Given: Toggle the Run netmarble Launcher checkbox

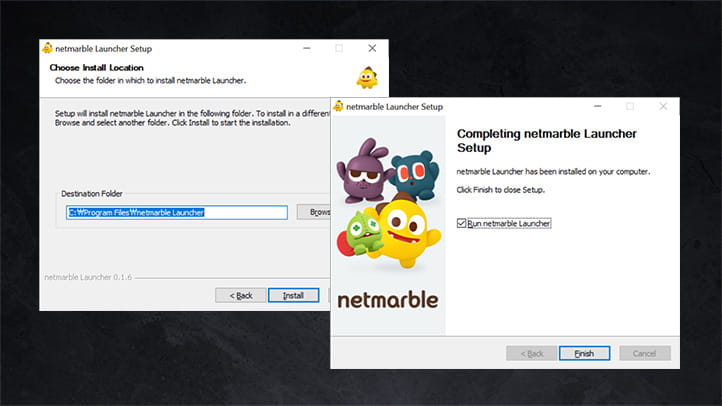Looking at the screenshot, I should click(x=461, y=223).
